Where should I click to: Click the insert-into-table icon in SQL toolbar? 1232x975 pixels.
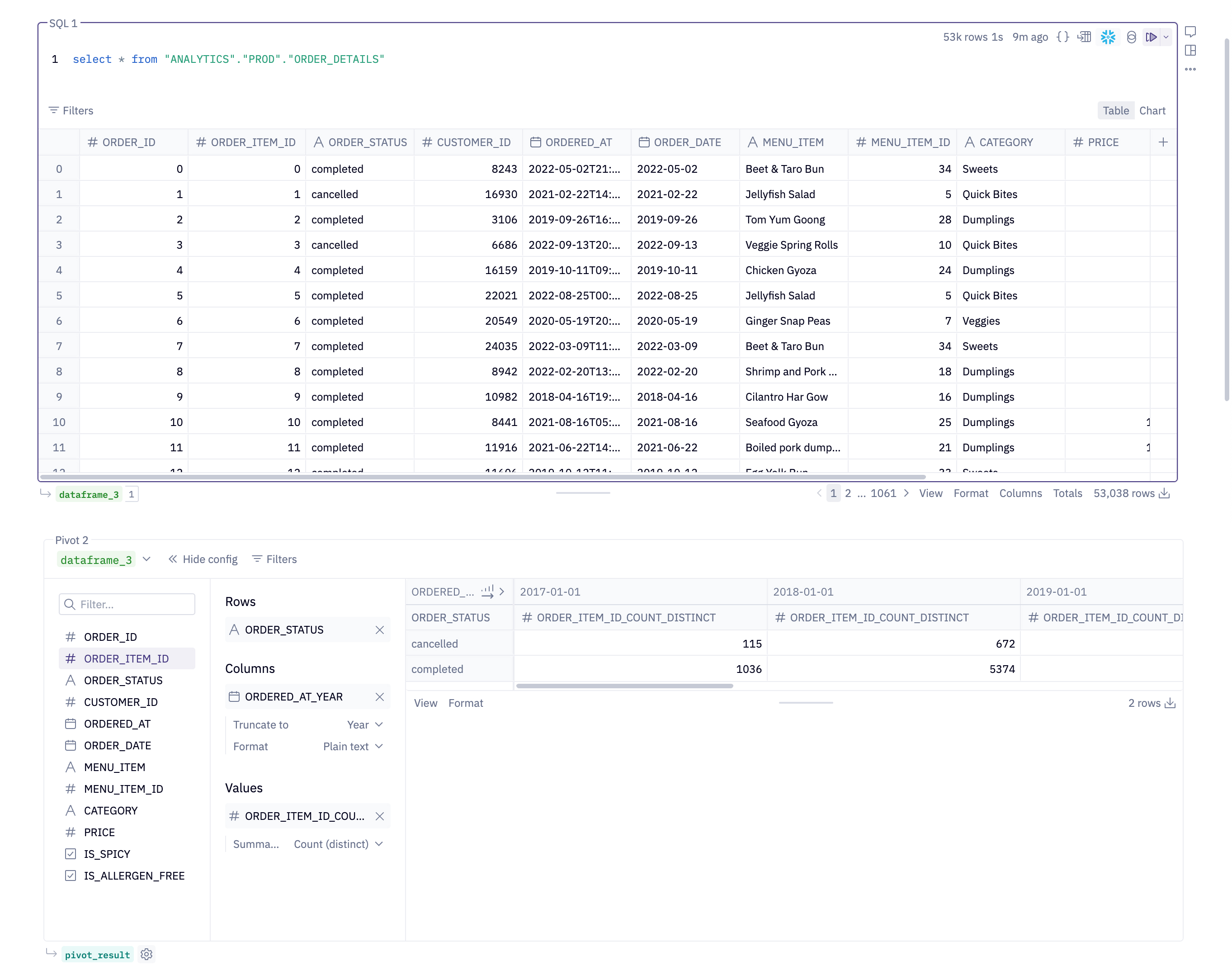point(1084,37)
